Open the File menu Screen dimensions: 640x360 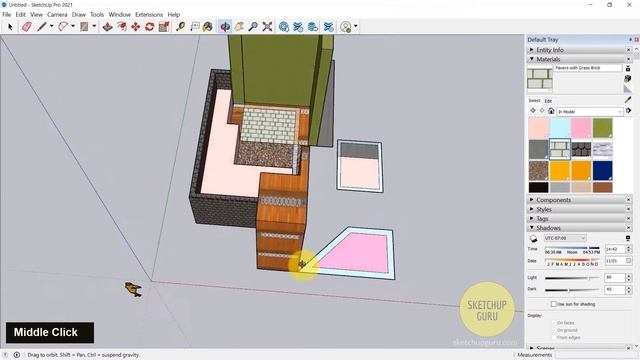point(7,14)
